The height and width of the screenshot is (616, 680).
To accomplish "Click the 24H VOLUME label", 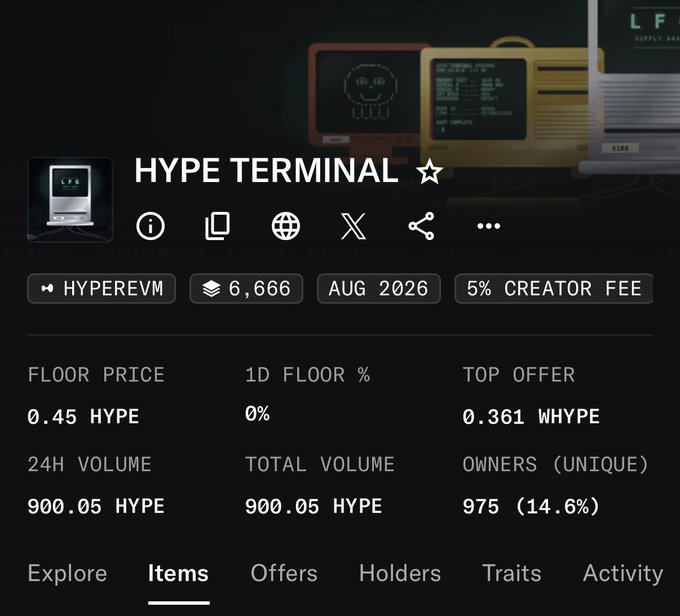I will (90, 465).
